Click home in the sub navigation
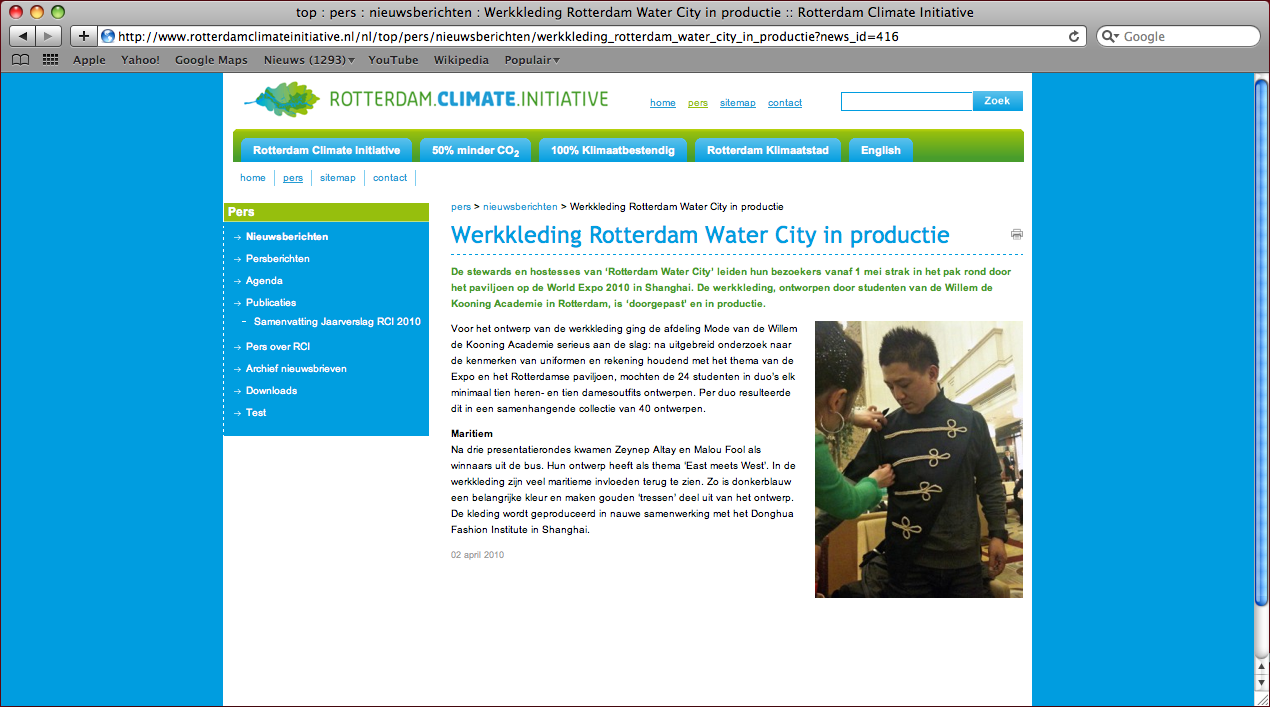The height and width of the screenshot is (707, 1270). [x=253, y=178]
